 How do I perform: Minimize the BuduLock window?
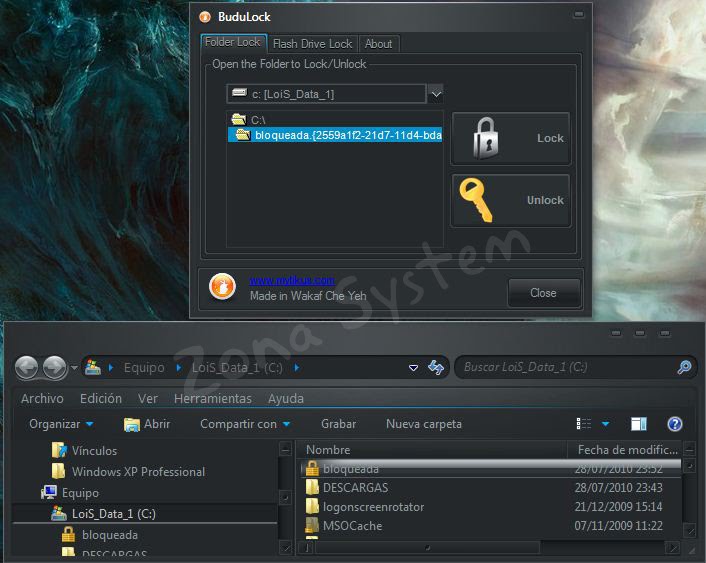pyautogui.click(x=579, y=15)
